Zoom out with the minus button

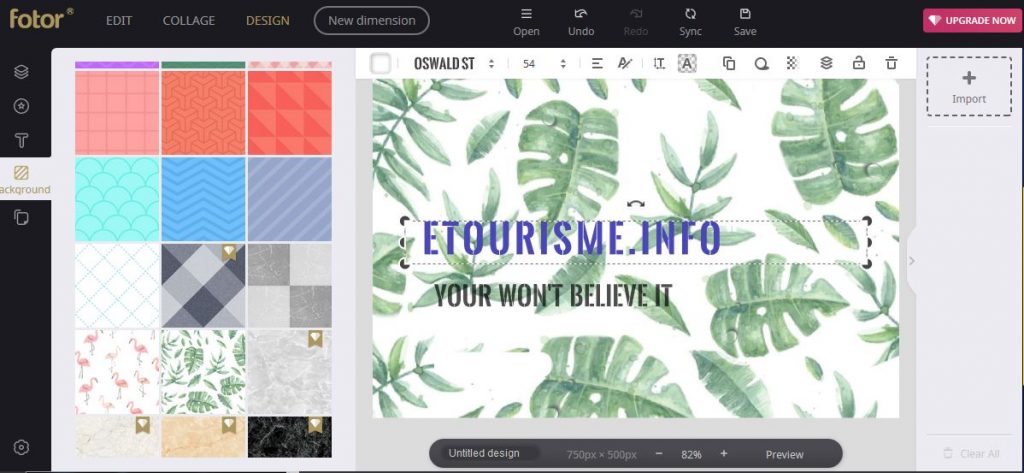tap(658, 453)
